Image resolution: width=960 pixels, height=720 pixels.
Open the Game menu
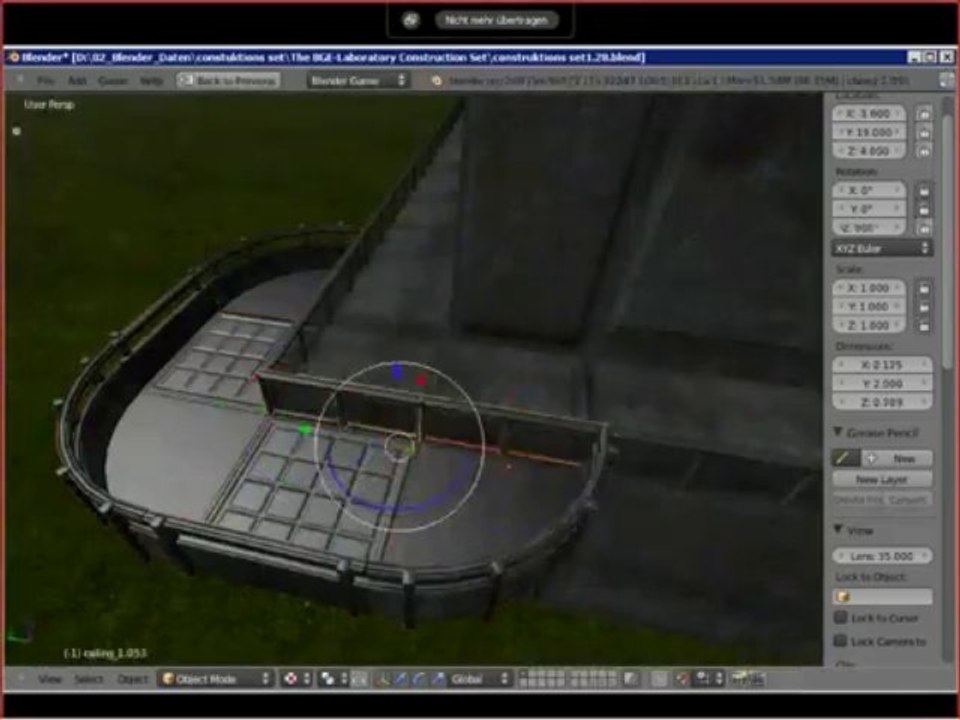coord(113,81)
